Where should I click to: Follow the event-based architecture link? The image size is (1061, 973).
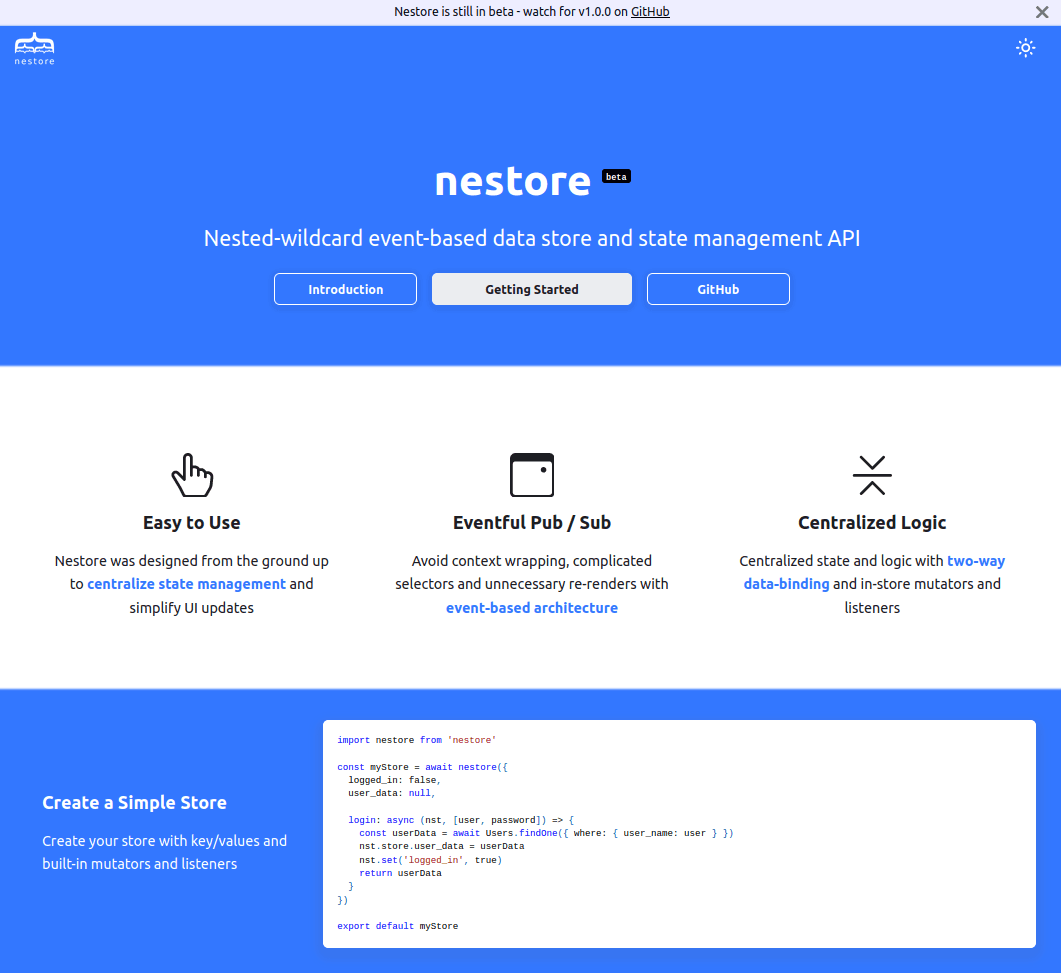click(x=531, y=608)
